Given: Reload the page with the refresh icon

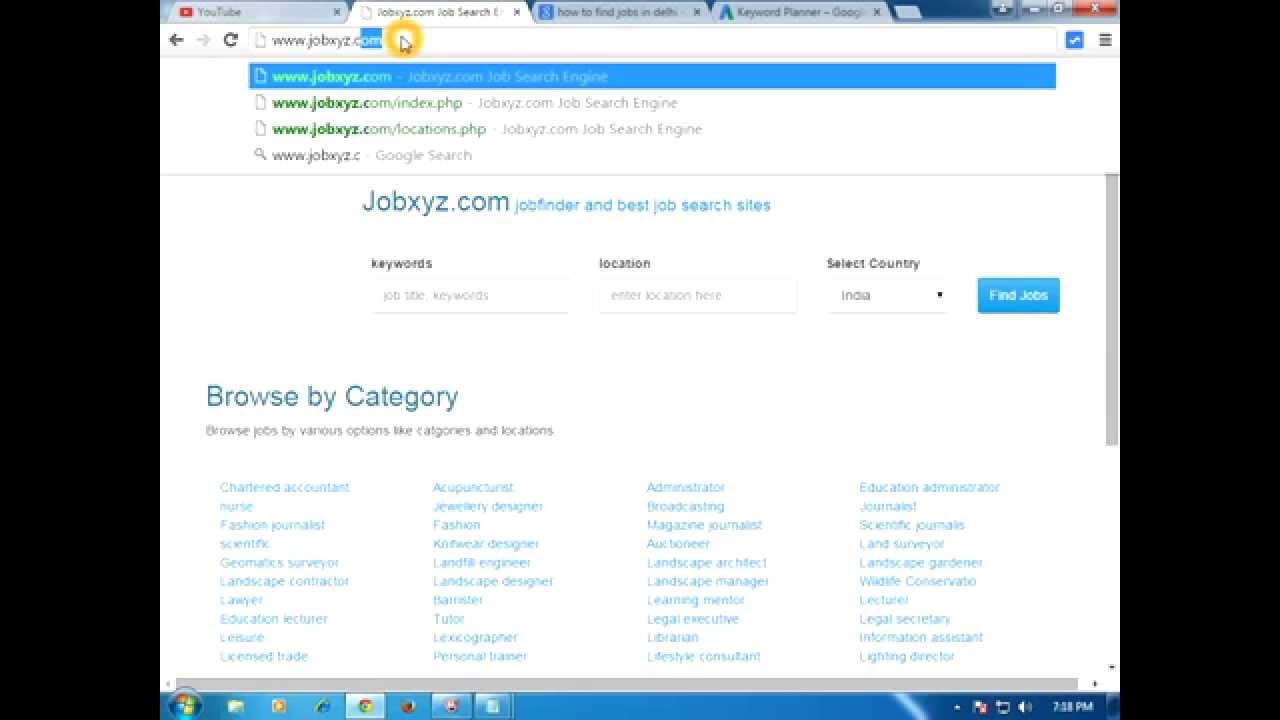Looking at the screenshot, I should (230, 40).
